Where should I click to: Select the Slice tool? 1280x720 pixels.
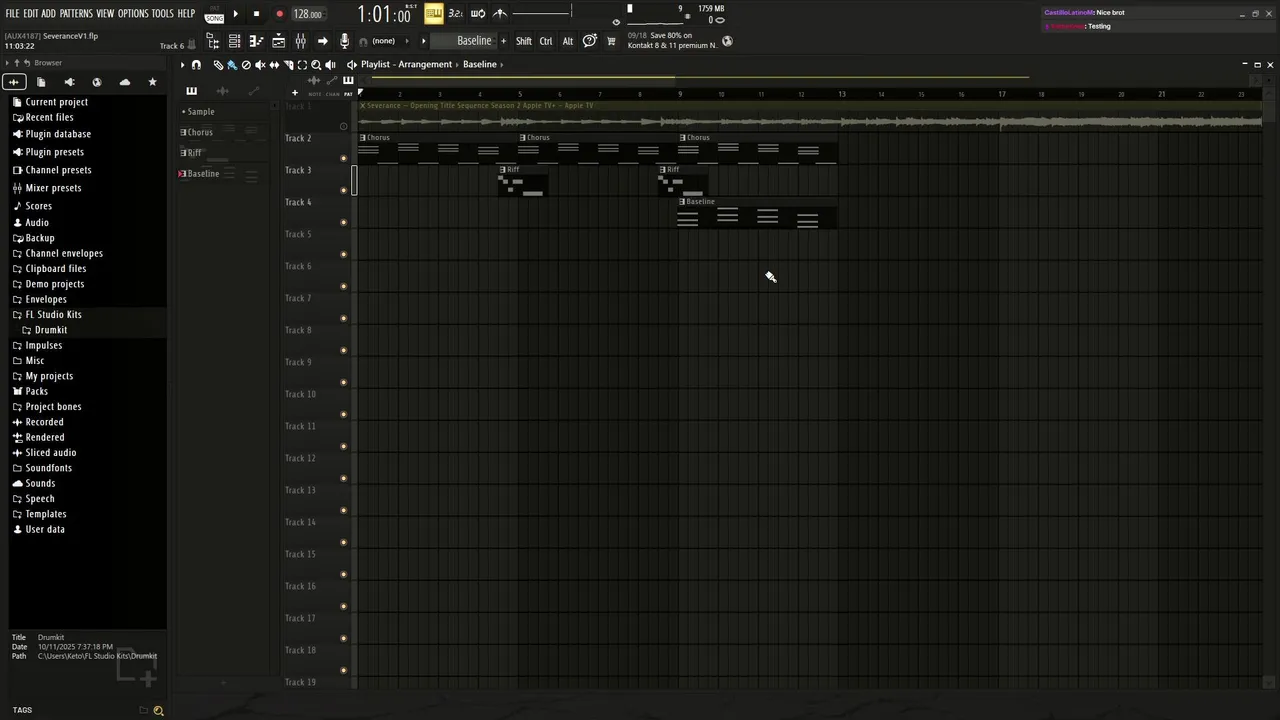[288, 65]
